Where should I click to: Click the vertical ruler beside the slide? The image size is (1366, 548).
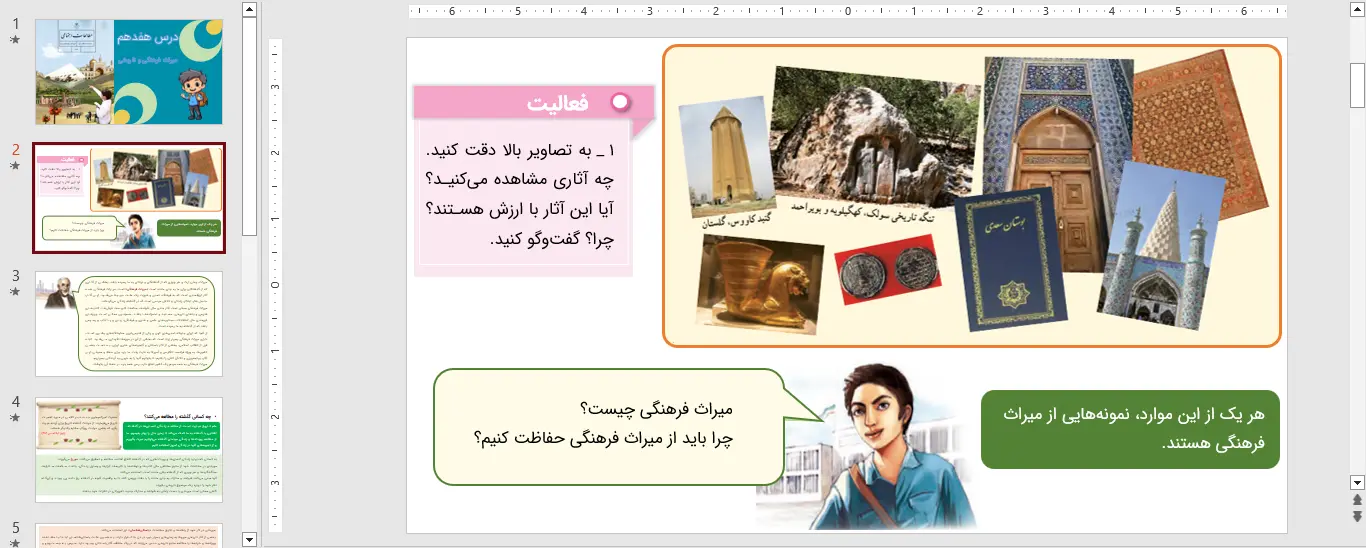(x=276, y=285)
